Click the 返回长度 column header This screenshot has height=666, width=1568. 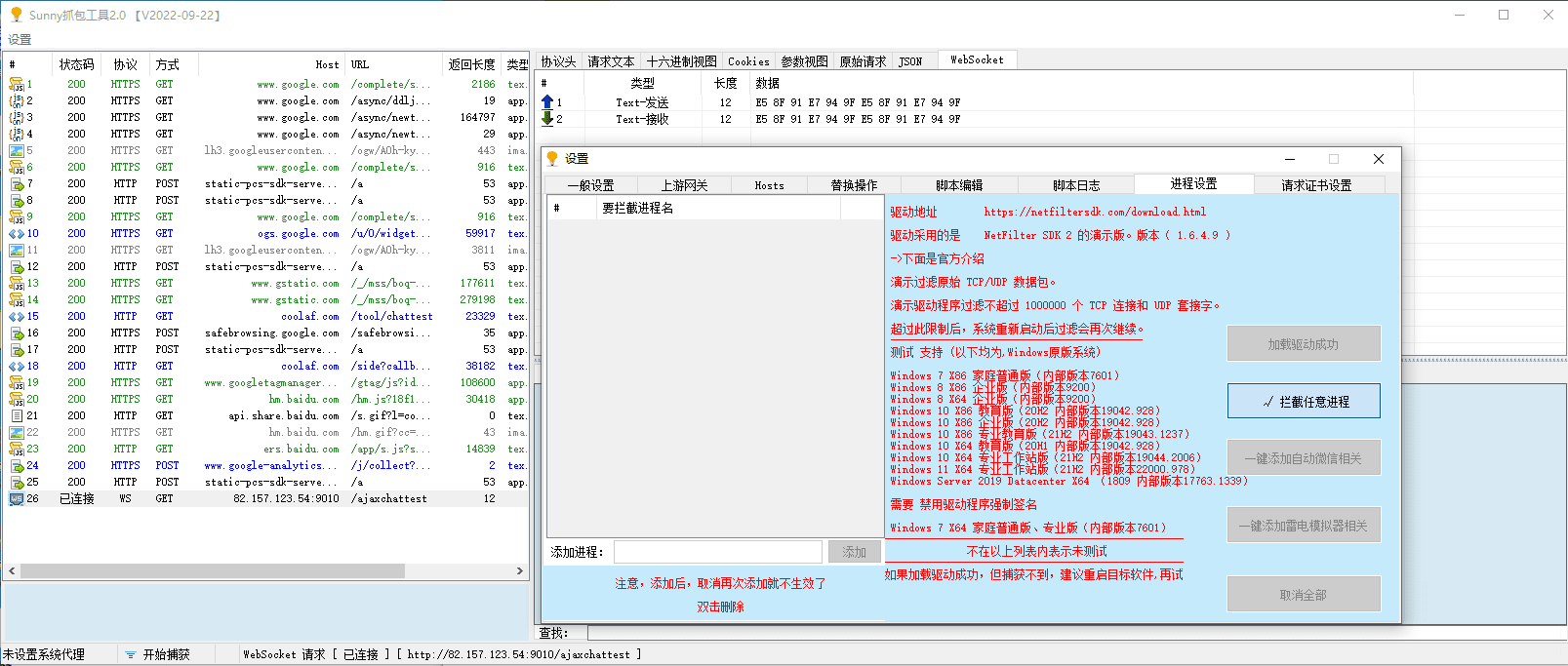click(472, 65)
